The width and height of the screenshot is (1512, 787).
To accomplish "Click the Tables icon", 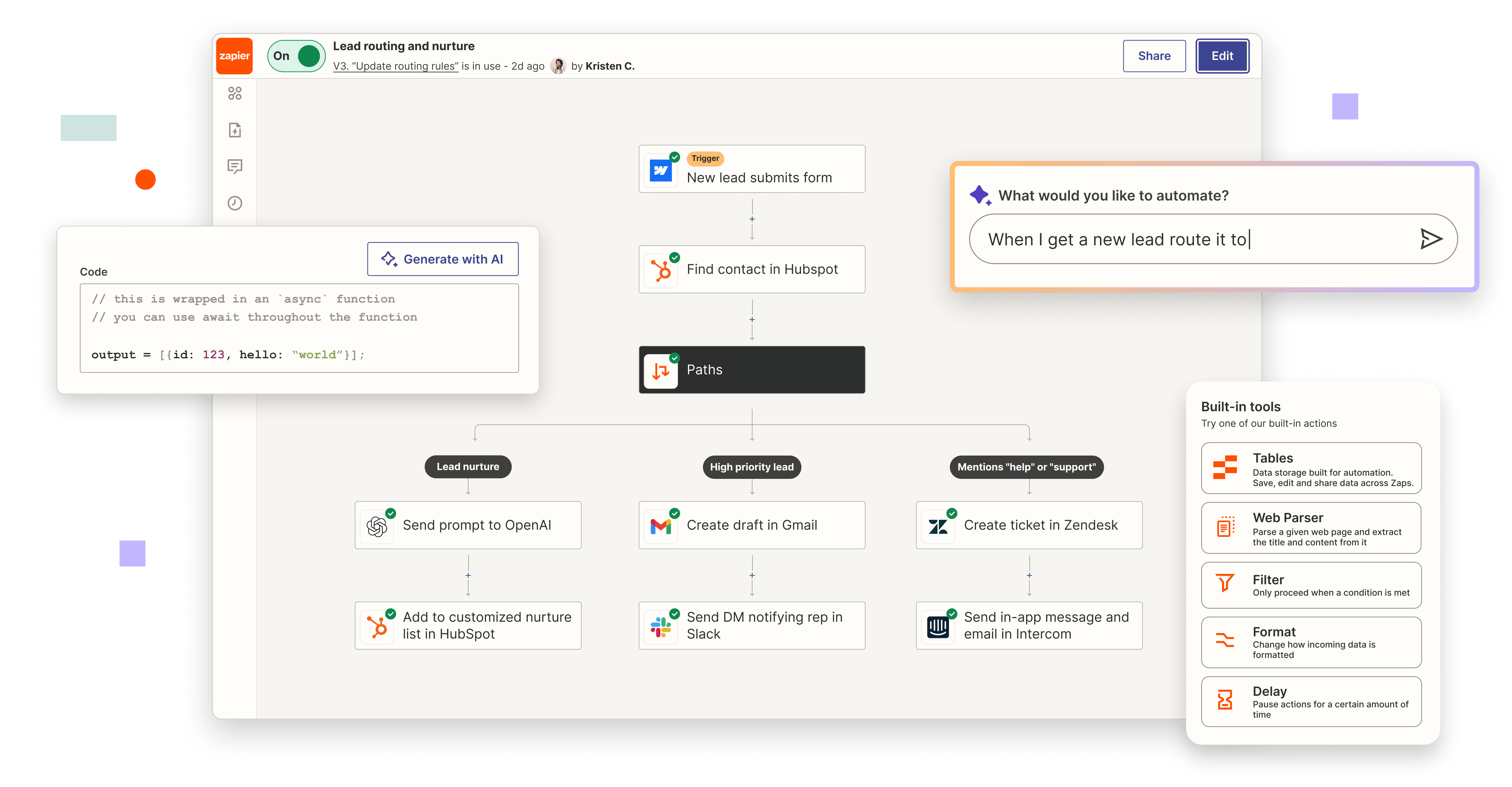I will click(x=1225, y=468).
